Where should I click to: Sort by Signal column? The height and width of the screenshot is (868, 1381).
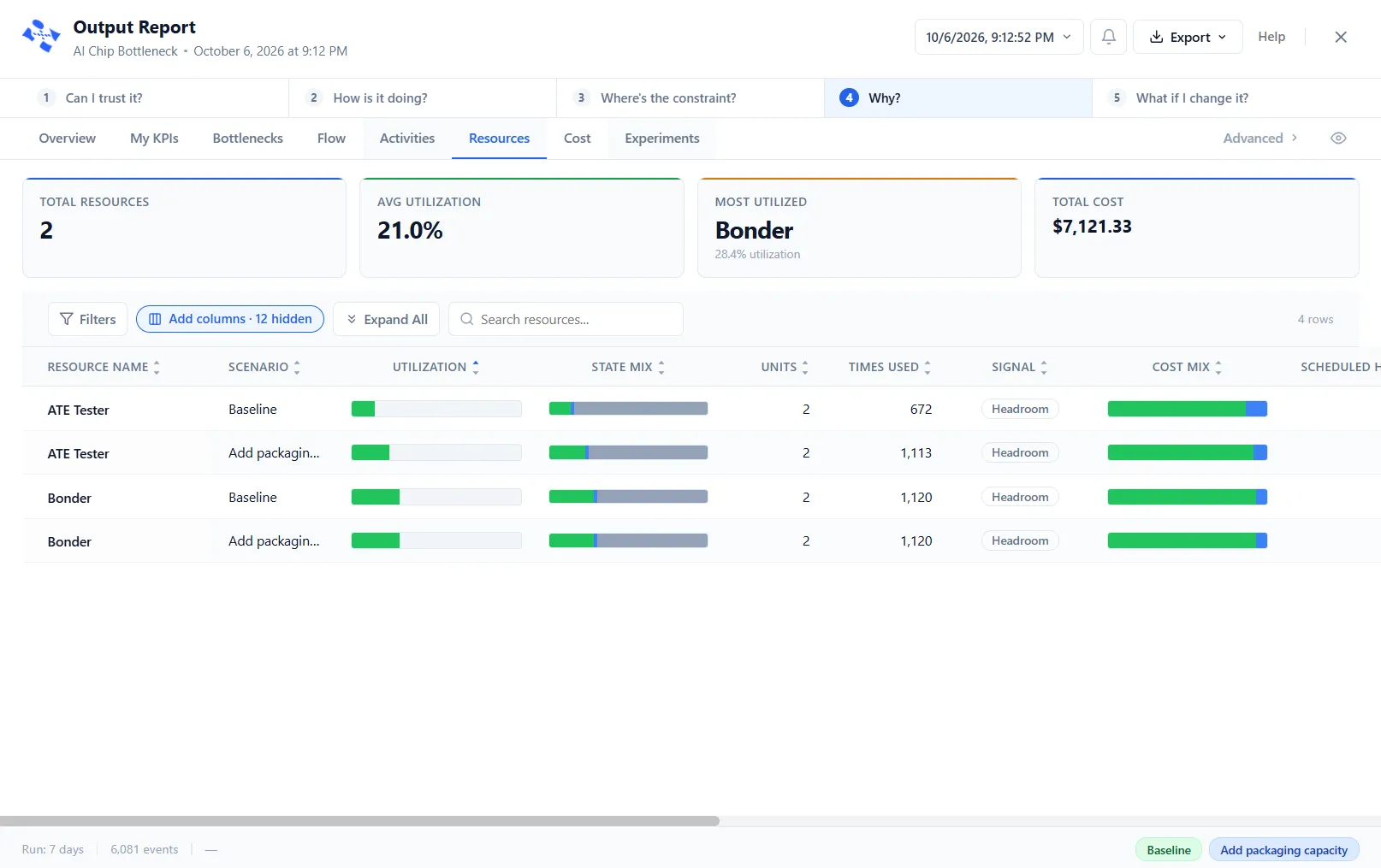pyautogui.click(x=1019, y=367)
